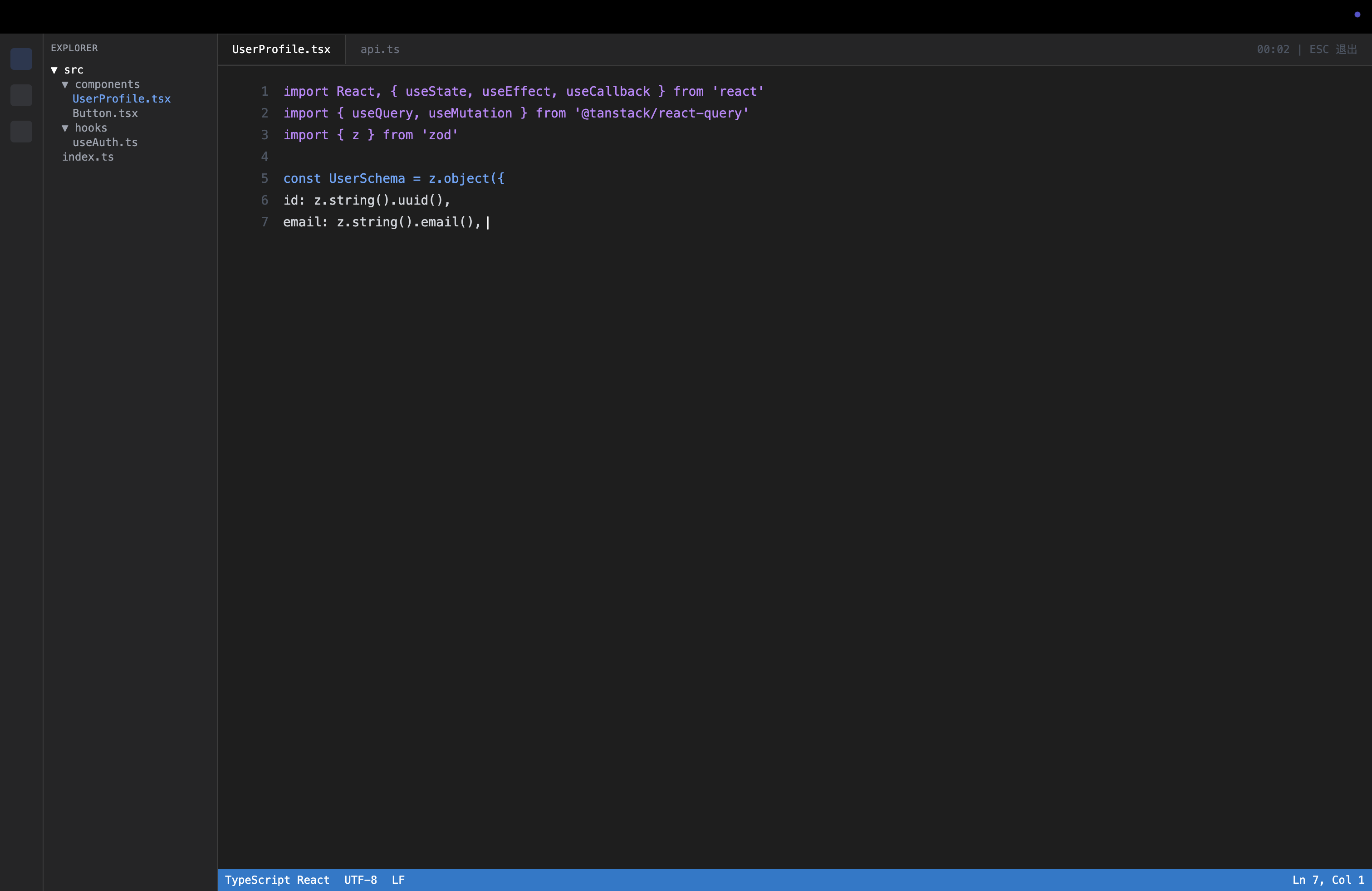1372x891 pixels.
Task: Click the TypeScript React language mode
Action: [x=277, y=880]
